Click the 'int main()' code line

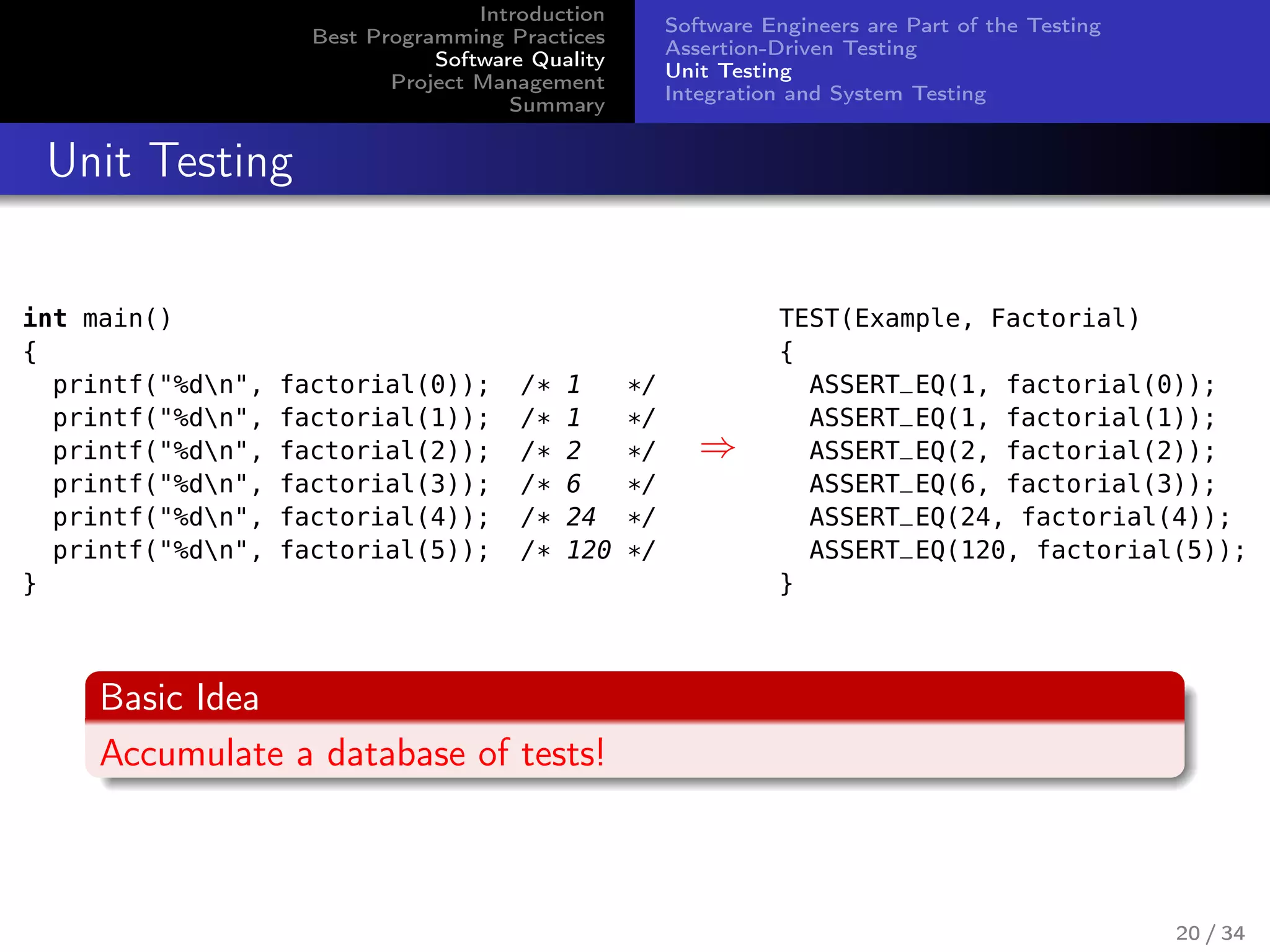pos(97,319)
